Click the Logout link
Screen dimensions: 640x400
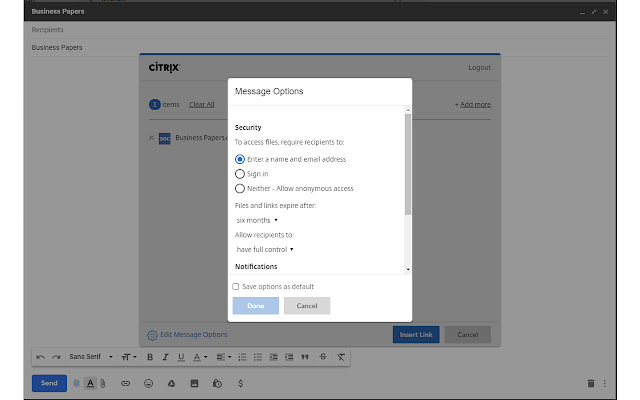(479, 68)
